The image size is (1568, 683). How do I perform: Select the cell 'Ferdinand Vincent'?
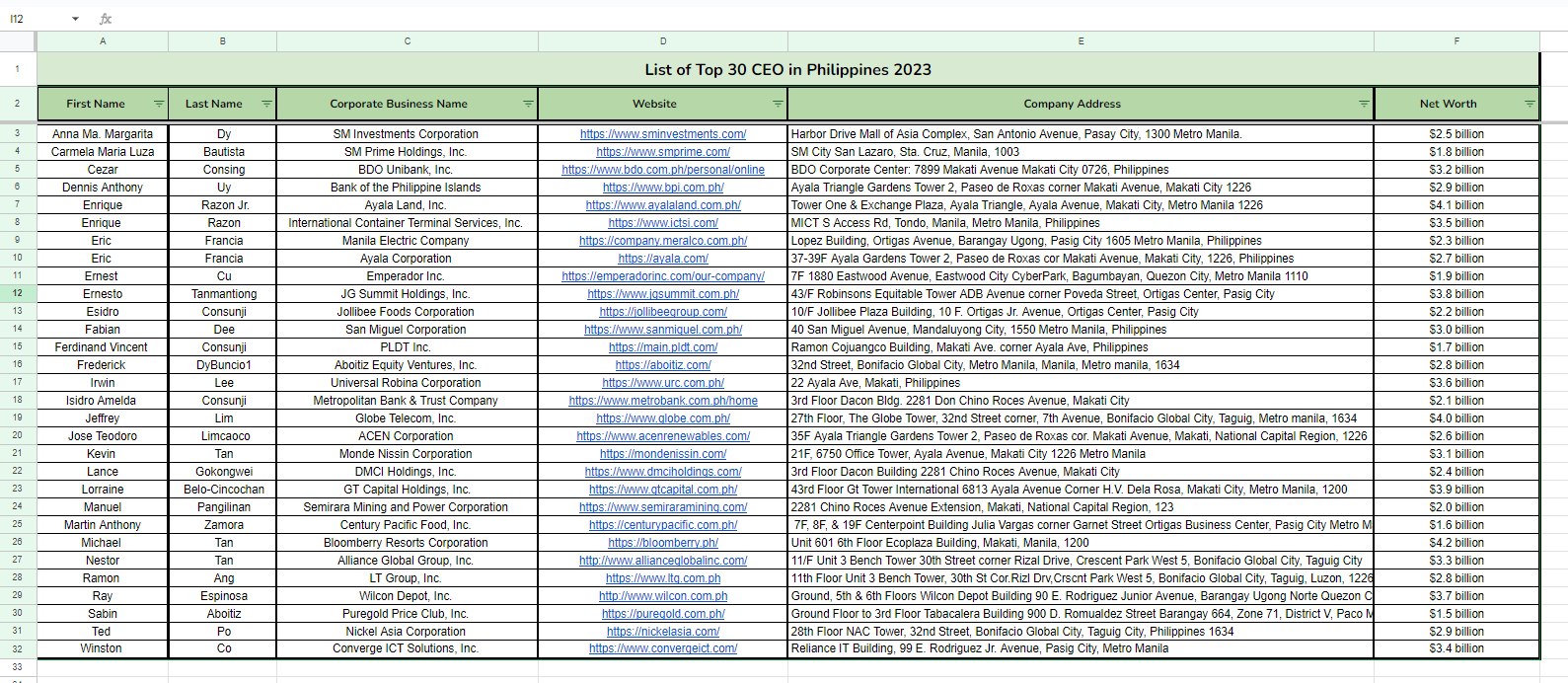click(103, 347)
